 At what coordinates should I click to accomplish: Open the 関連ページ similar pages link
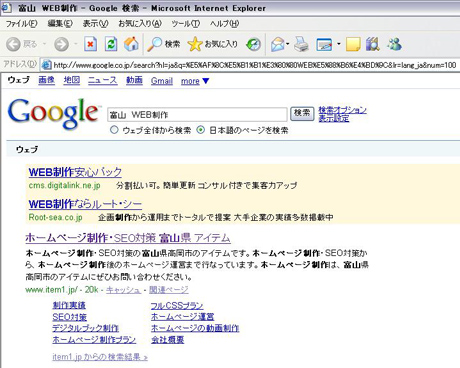click(x=169, y=290)
